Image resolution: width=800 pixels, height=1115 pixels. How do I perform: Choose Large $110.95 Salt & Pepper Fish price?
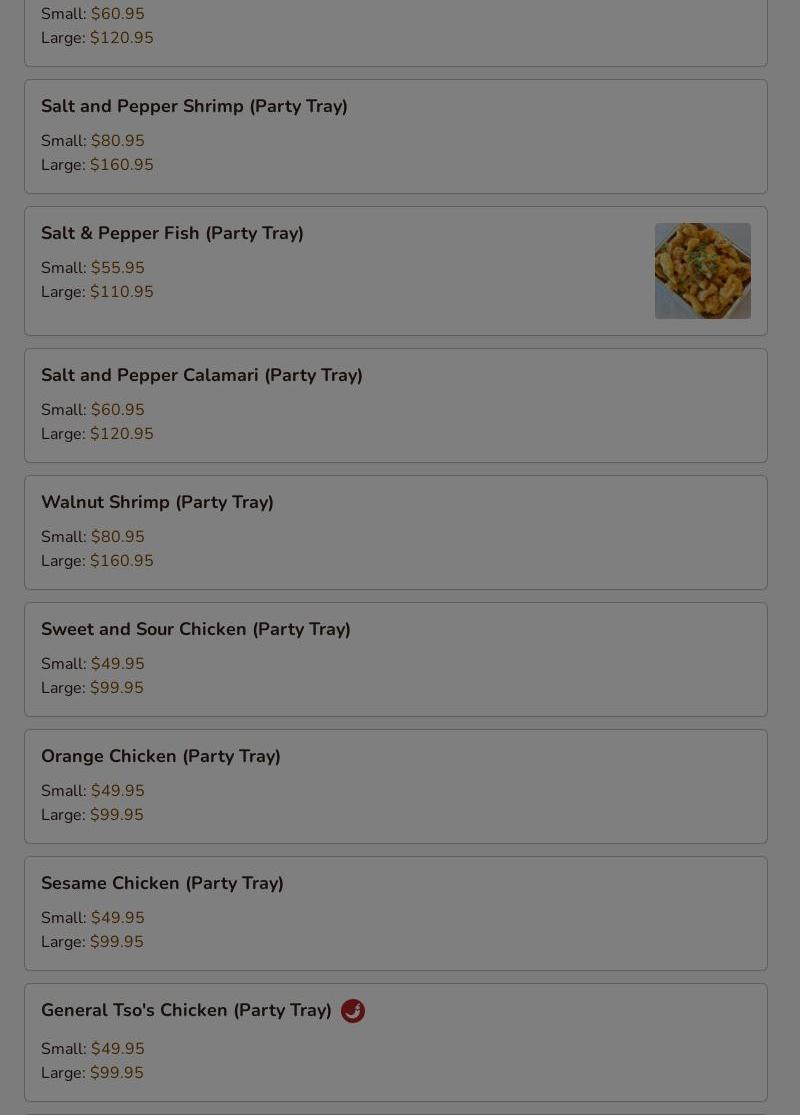(97, 292)
